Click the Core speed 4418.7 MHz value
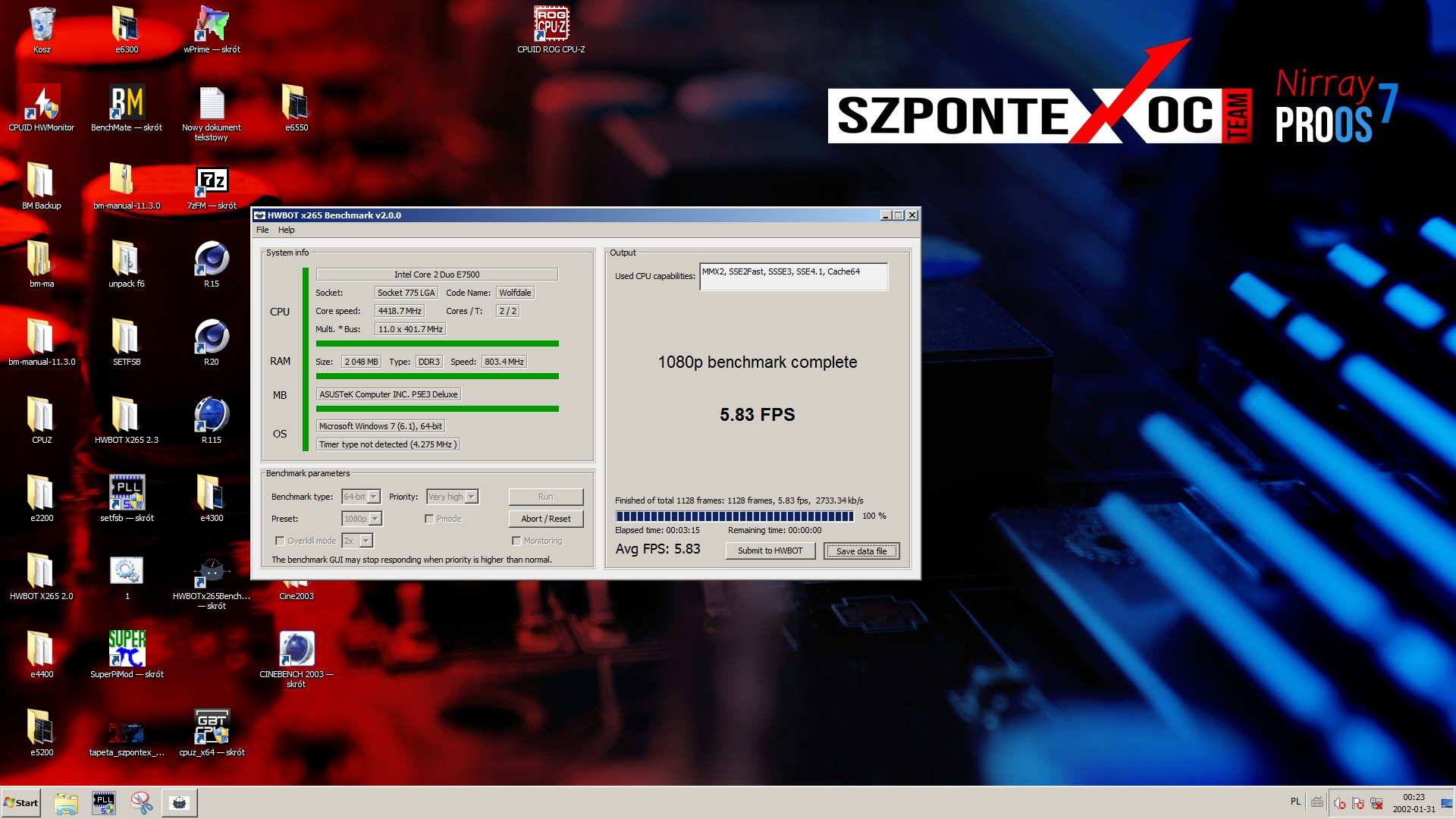 400,311
